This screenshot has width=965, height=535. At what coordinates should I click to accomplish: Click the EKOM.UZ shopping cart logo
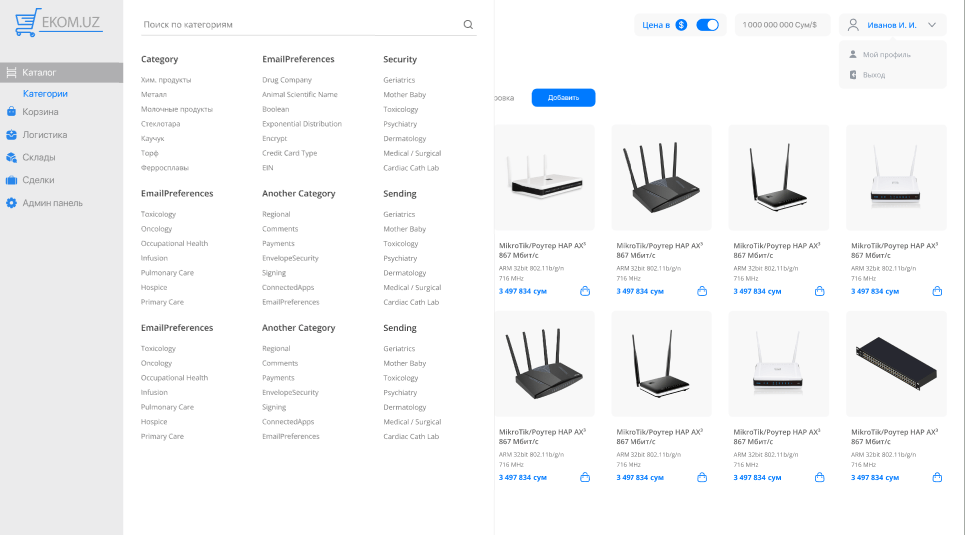tap(58, 22)
